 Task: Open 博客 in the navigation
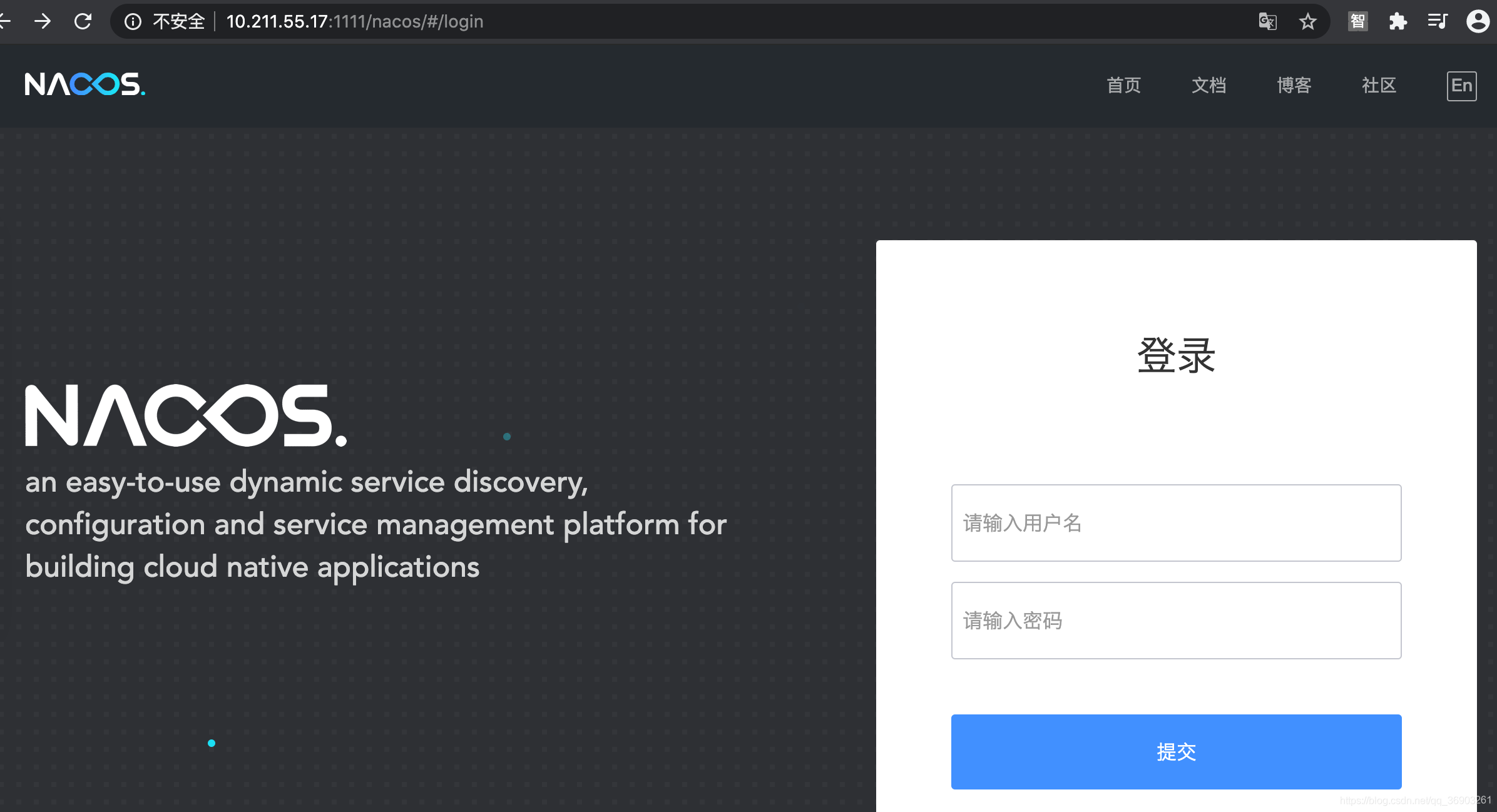pos(1294,85)
